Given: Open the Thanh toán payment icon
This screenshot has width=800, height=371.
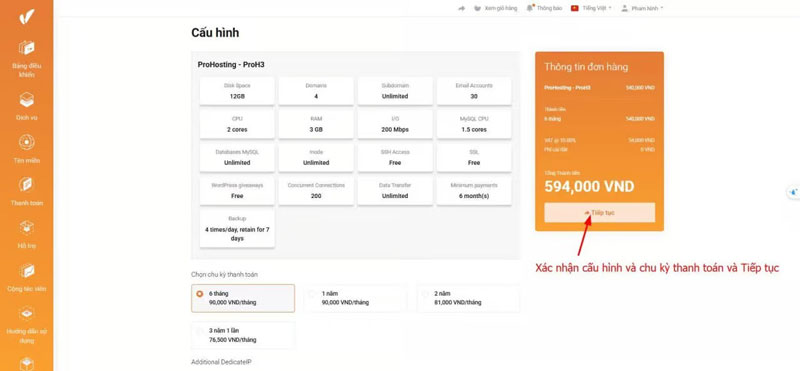Looking at the screenshot, I should tap(27, 185).
